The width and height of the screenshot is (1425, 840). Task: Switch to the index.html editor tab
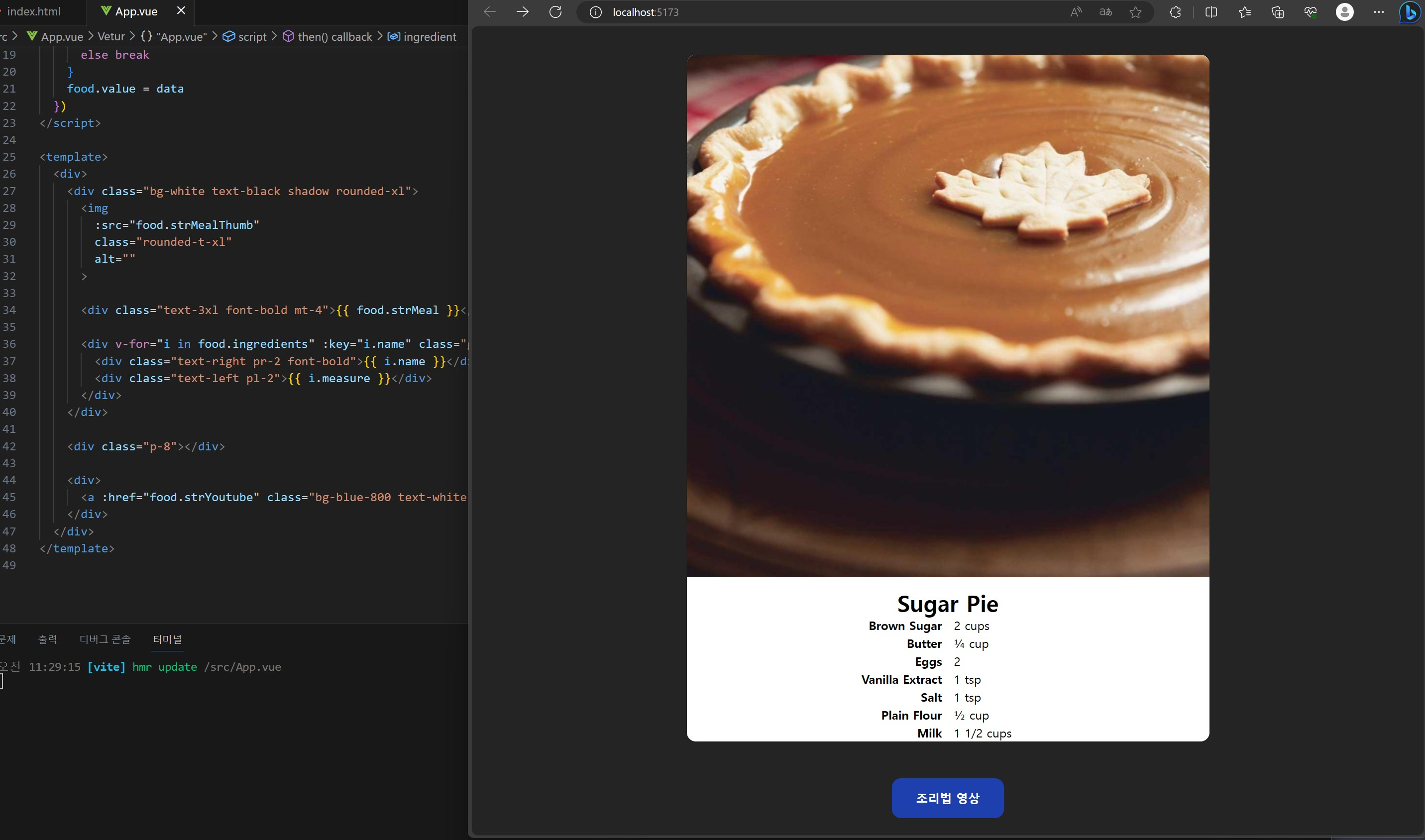[34, 11]
